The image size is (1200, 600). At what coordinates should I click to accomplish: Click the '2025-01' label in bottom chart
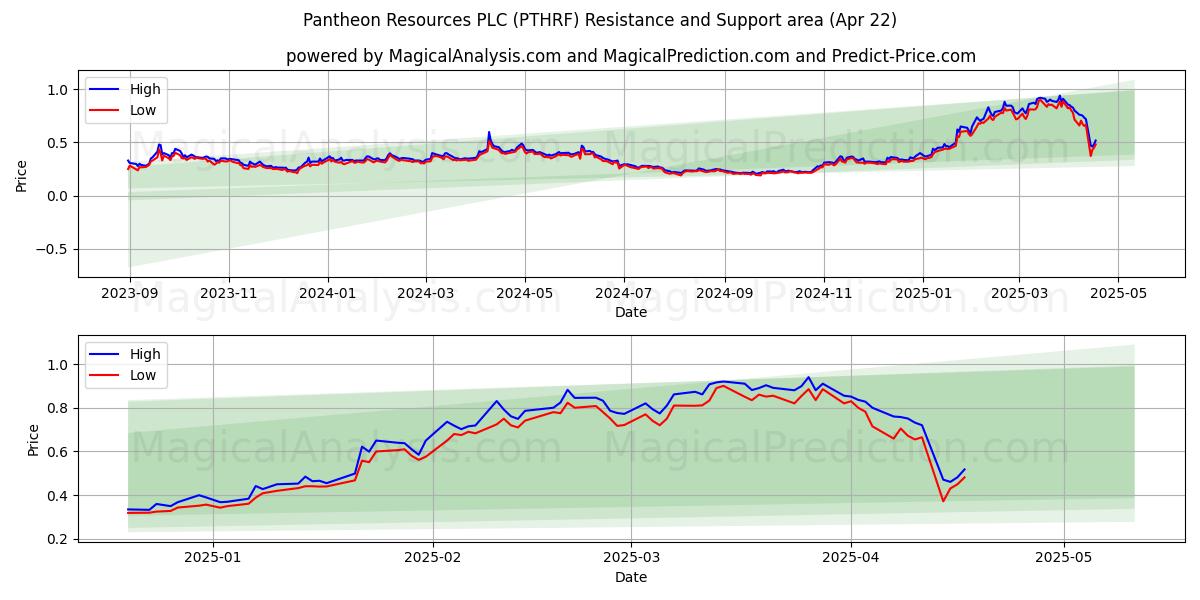click(x=214, y=559)
